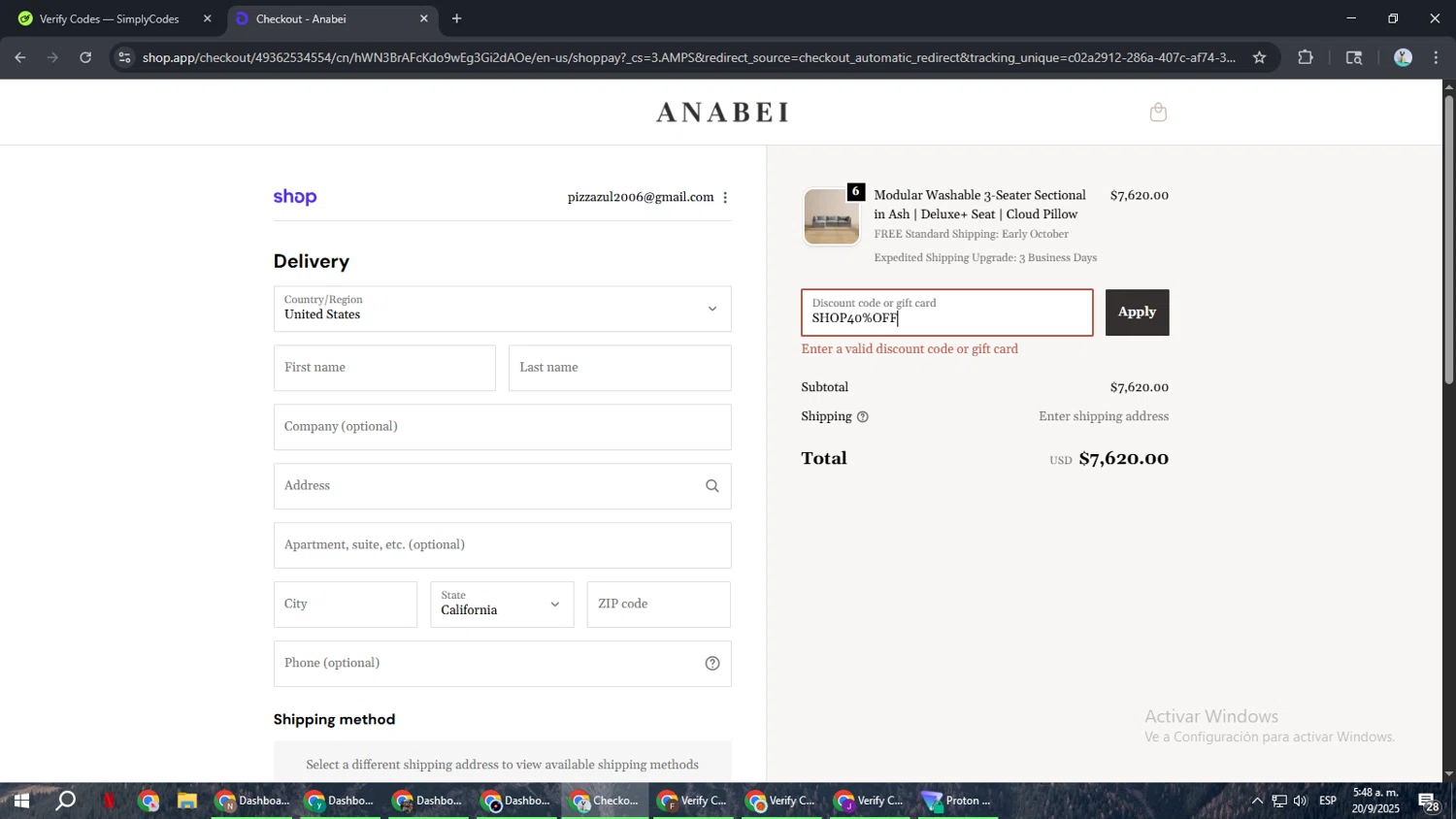Viewport: 1456px width, 819px height.
Task: Open account options menu next to email
Action: [725, 198]
